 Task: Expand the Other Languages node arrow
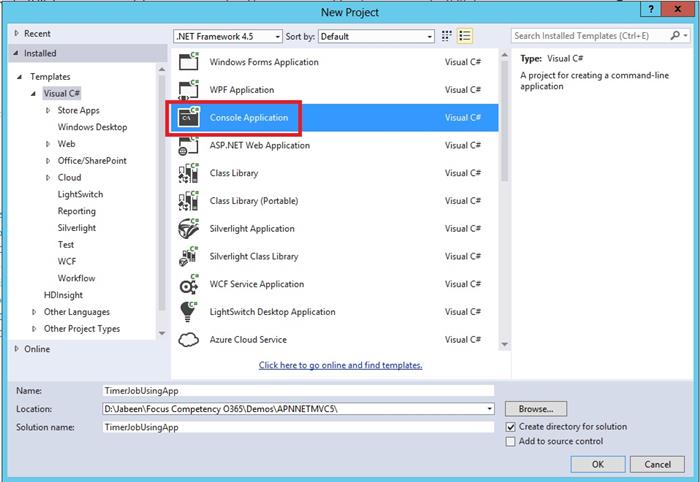[34, 312]
